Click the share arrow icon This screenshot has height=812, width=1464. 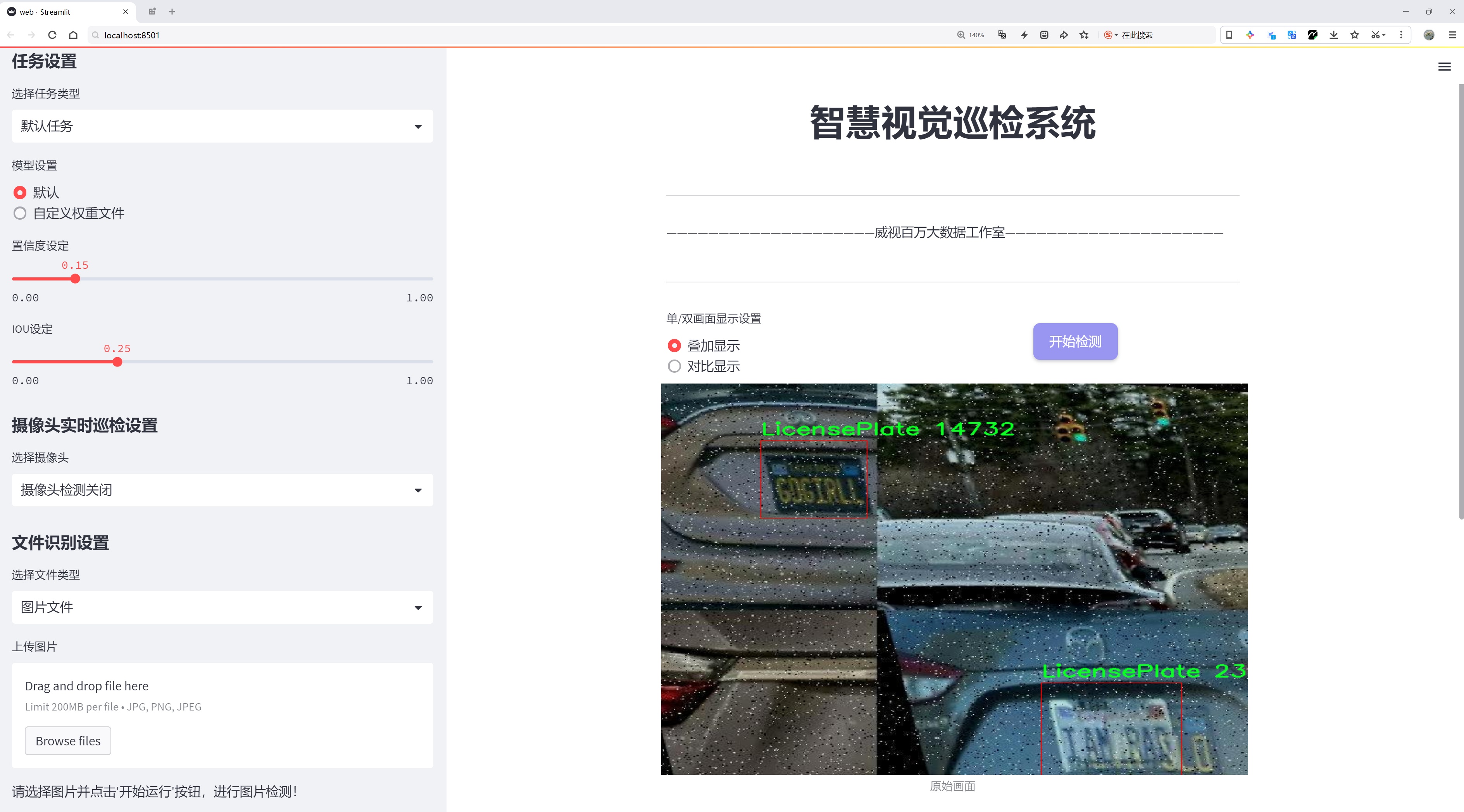(x=1064, y=35)
